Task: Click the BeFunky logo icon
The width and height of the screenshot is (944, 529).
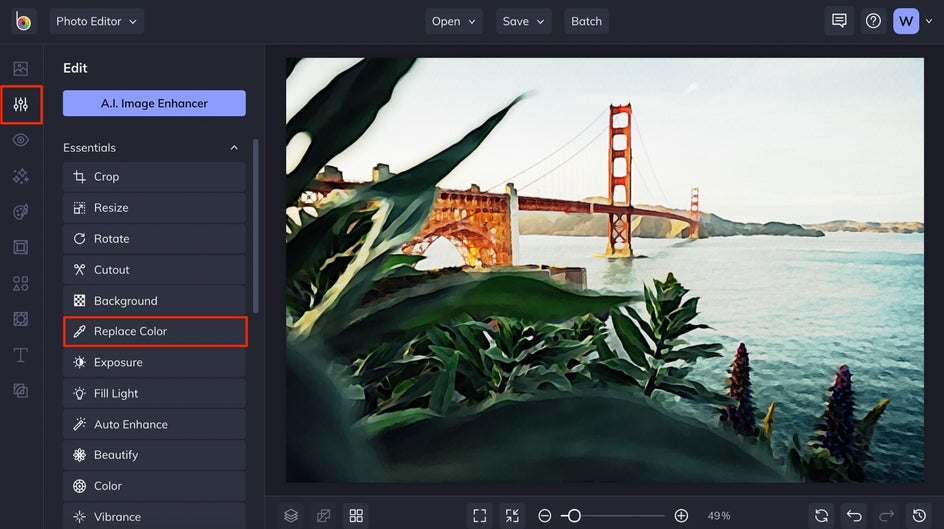Action: [x=23, y=21]
